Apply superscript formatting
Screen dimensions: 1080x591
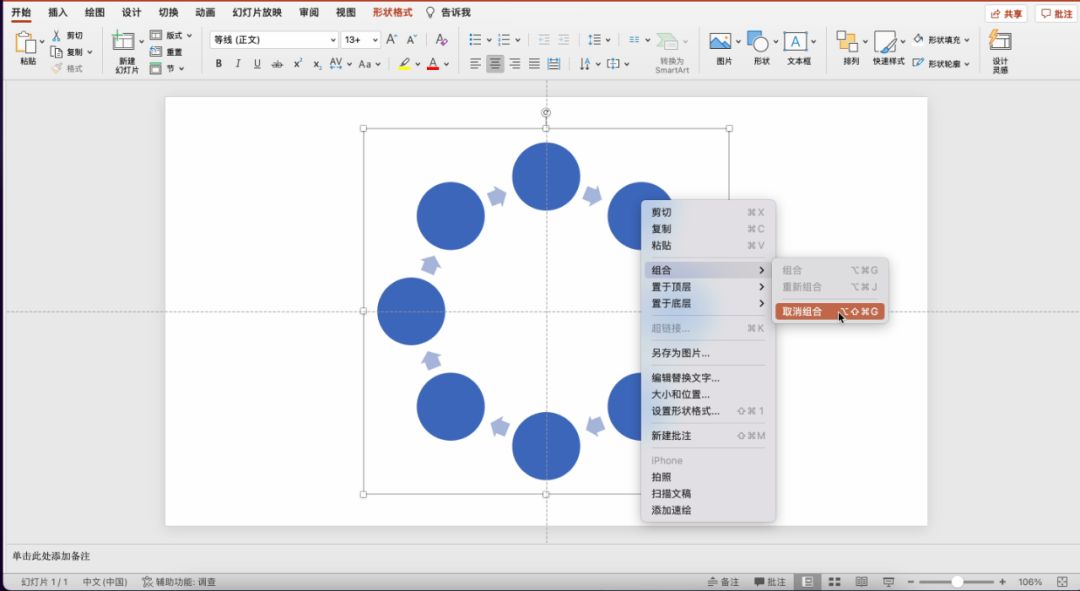coord(298,63)
